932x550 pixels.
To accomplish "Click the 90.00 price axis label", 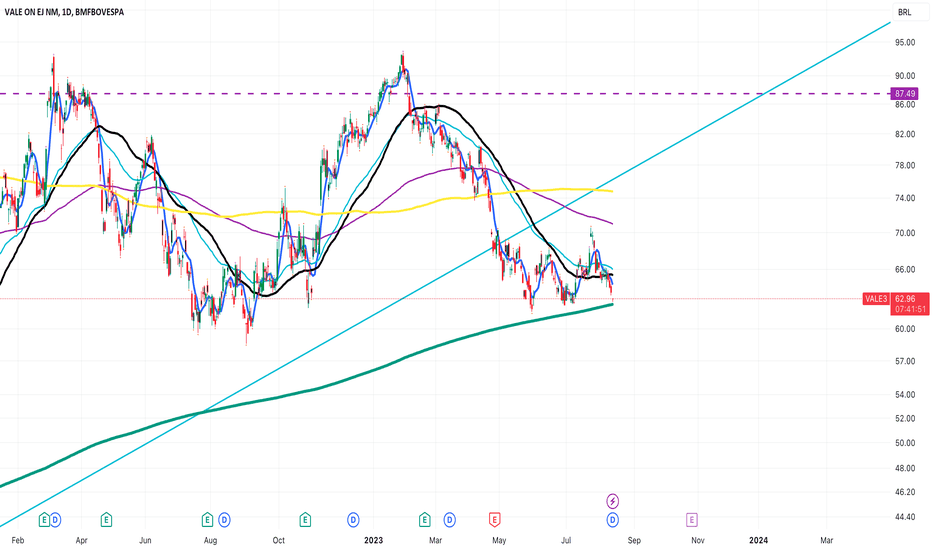I will (905, 76).
